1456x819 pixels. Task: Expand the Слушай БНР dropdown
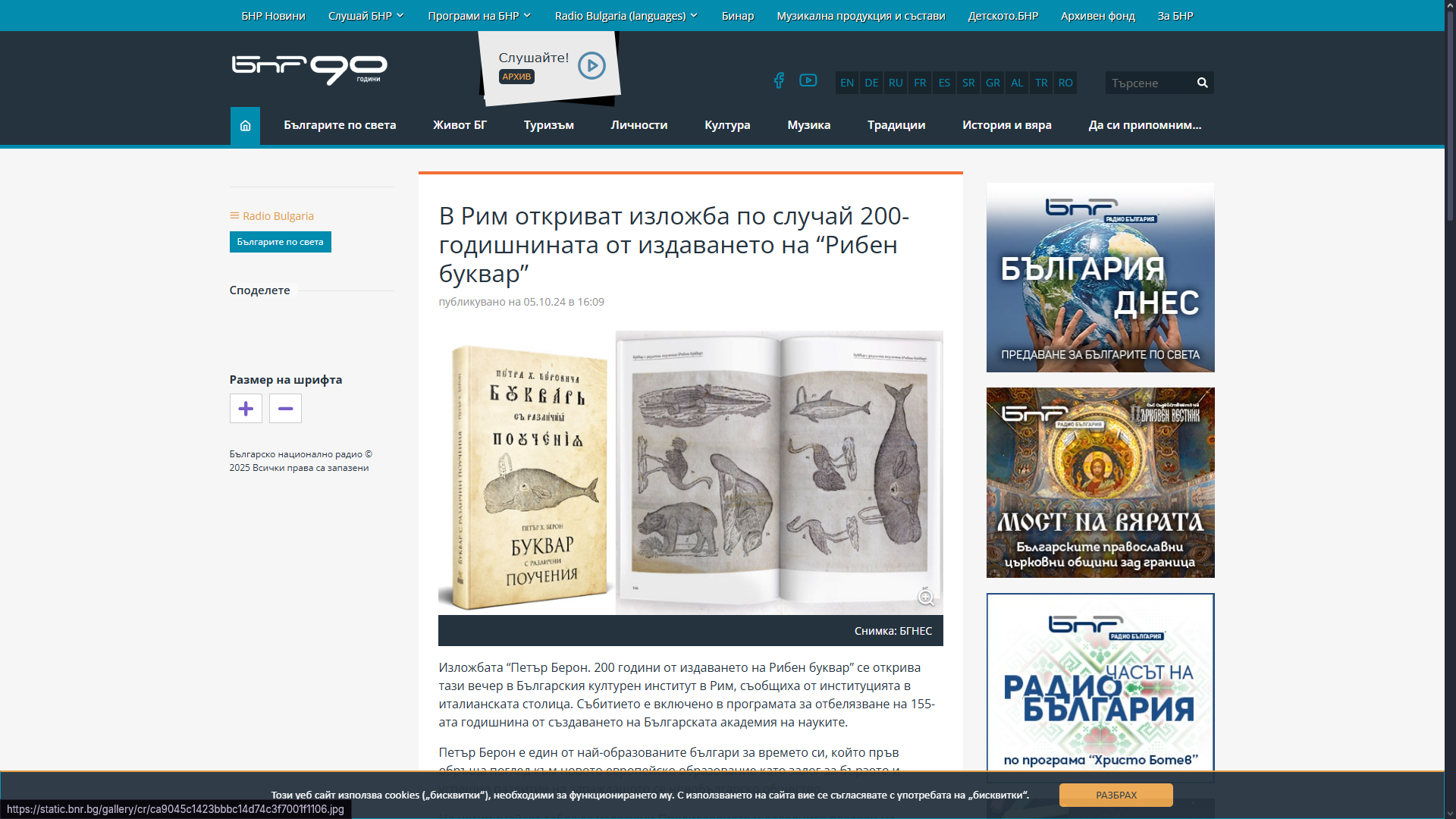coord(366,16)
